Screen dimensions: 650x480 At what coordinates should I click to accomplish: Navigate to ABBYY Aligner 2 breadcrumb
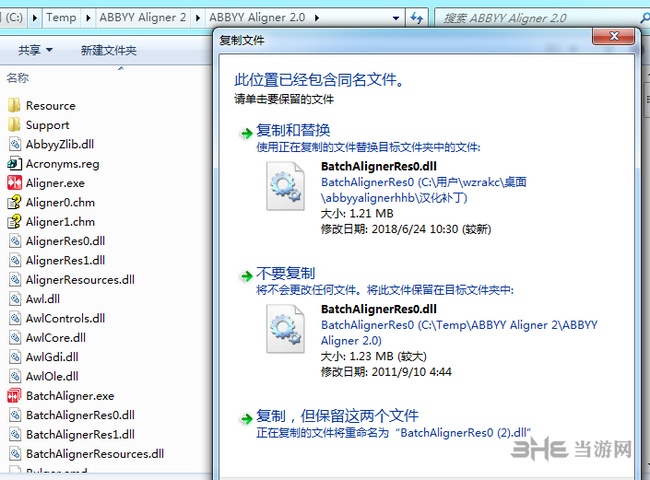143,18
